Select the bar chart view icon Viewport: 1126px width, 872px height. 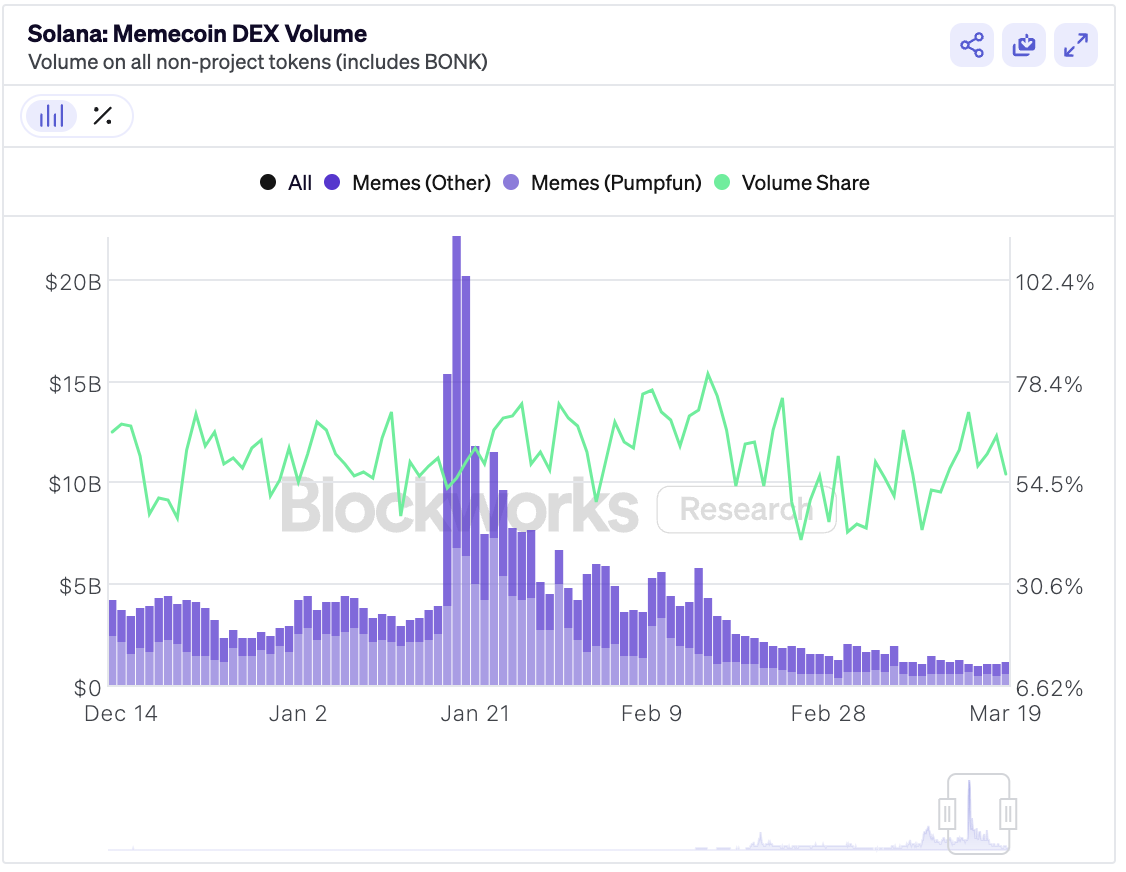coord(51,116)
